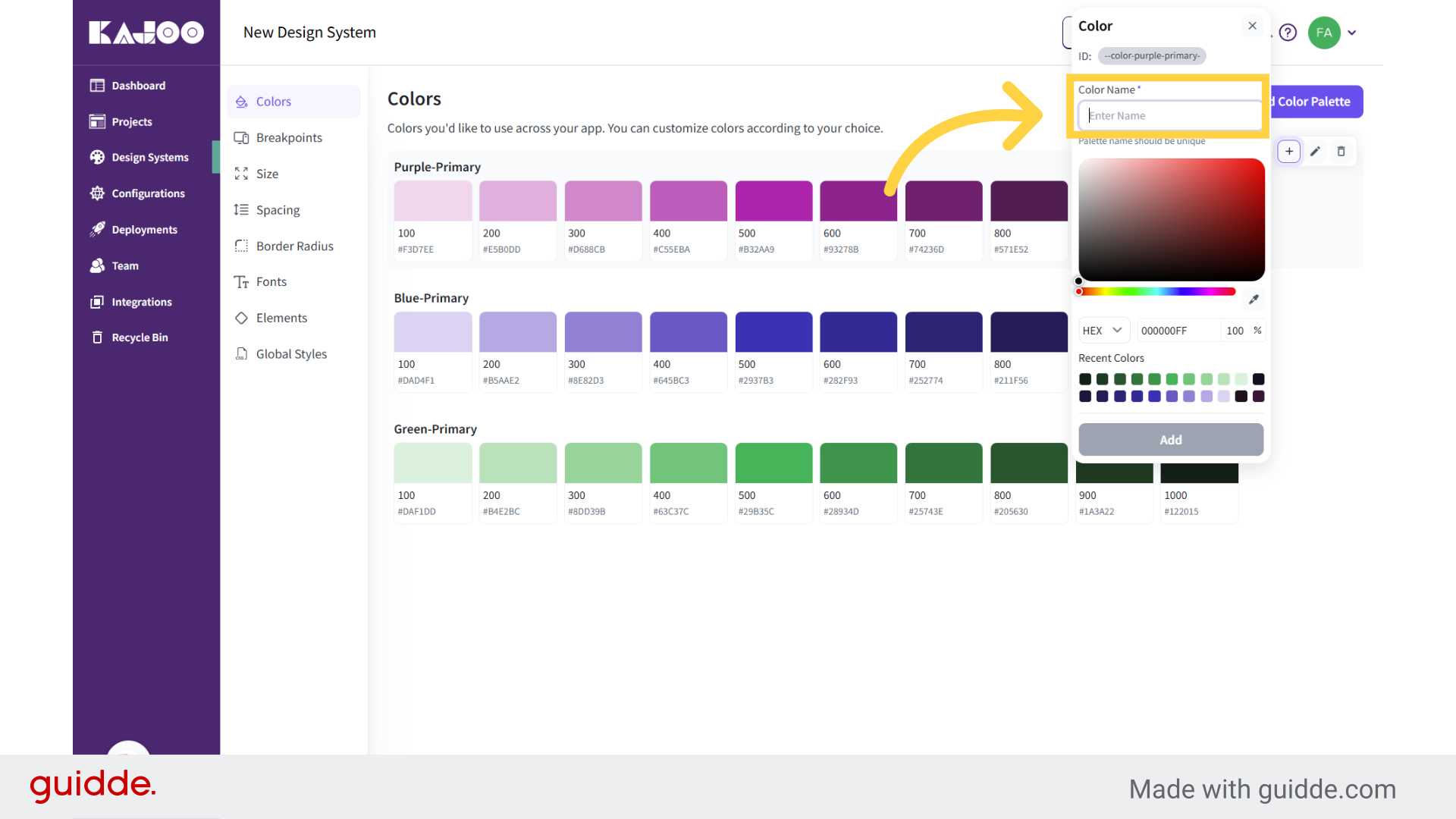Click the pencil edit palette icon

coord(1315,152)
